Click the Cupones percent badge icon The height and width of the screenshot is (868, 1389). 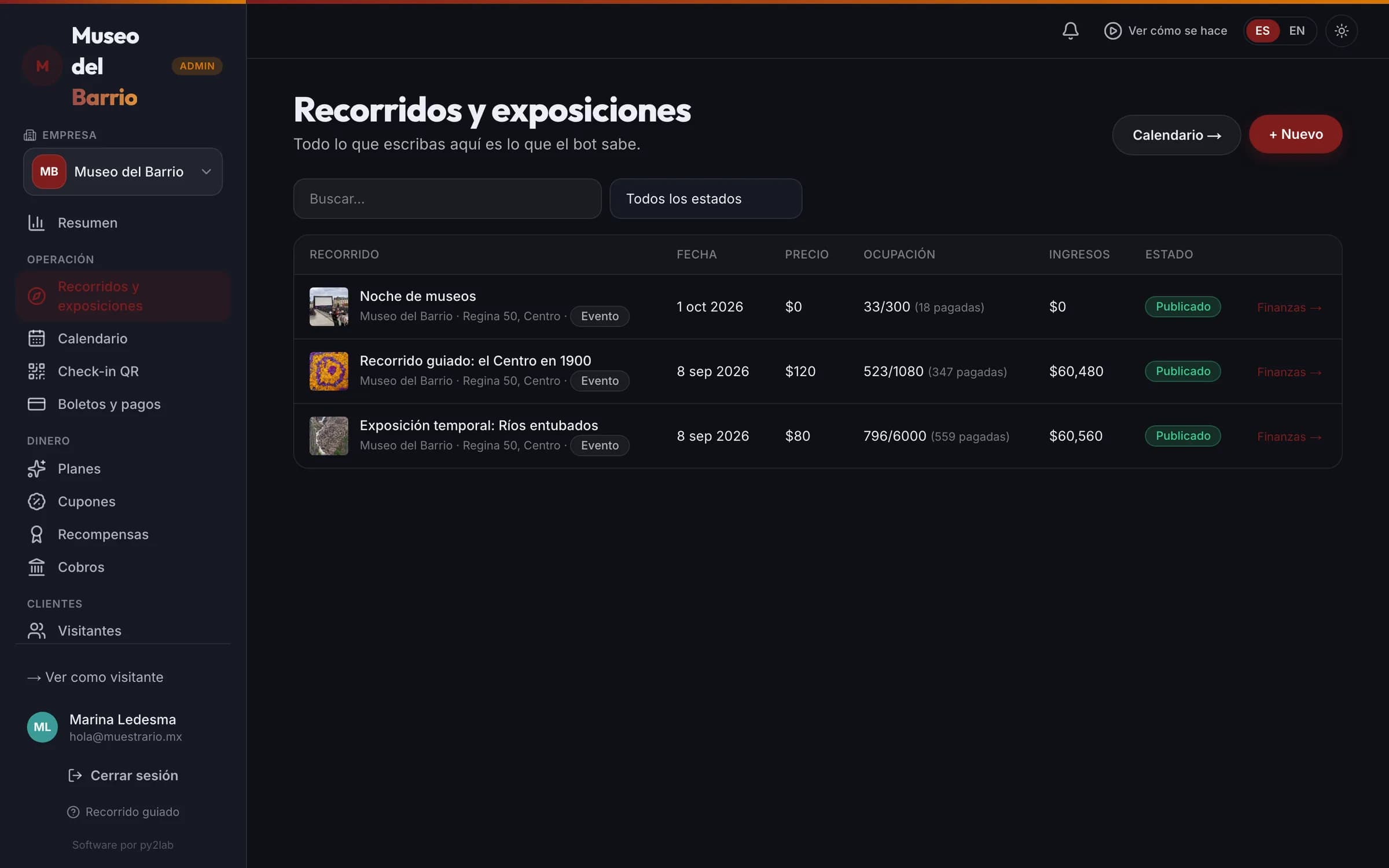point(36,502)
